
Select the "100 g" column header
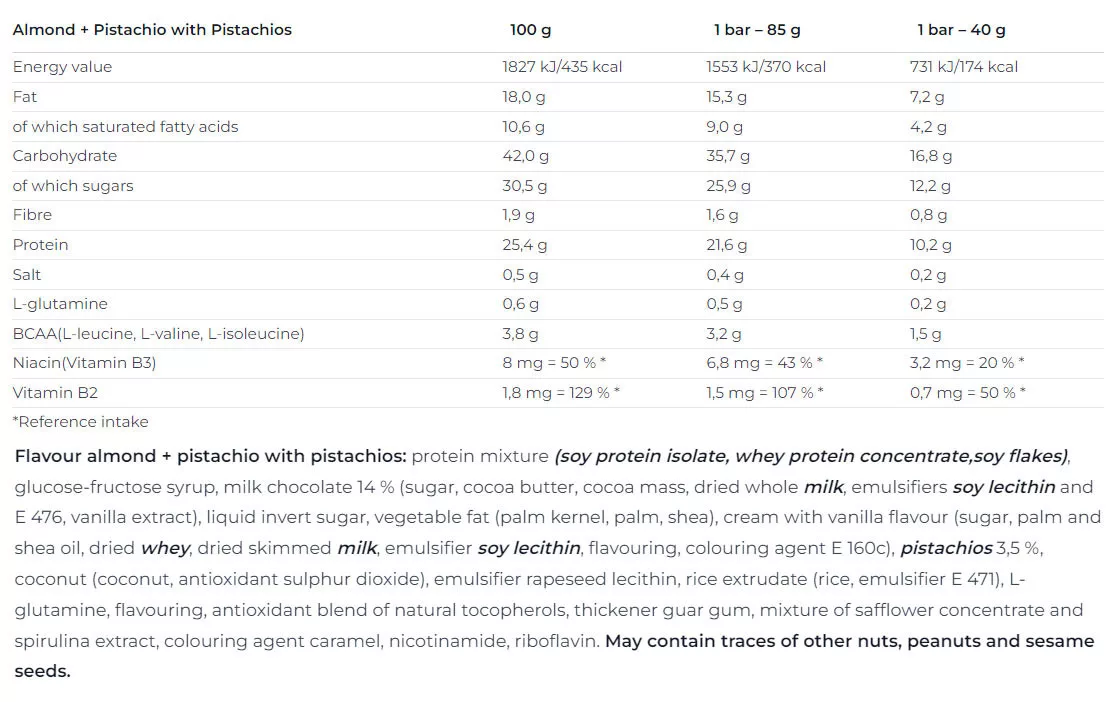530,30
